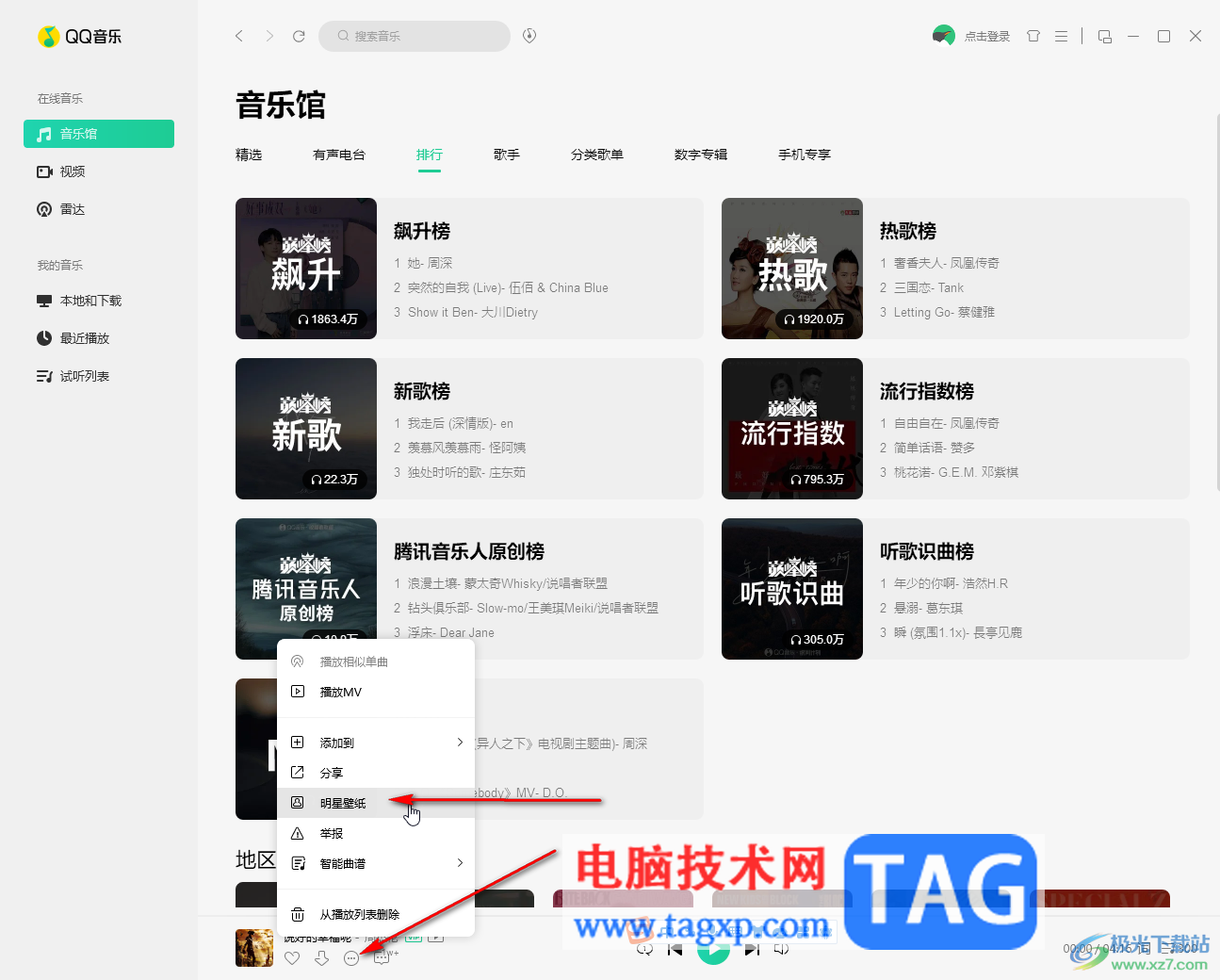Open the 新歌榜 cover thumbnail
1220x980 pixels.
(x=306, y=429)
